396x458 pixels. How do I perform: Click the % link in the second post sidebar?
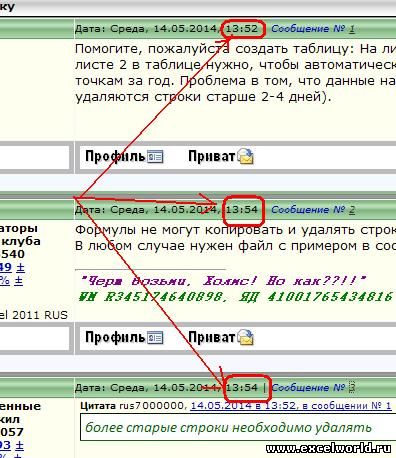[5, 281]
